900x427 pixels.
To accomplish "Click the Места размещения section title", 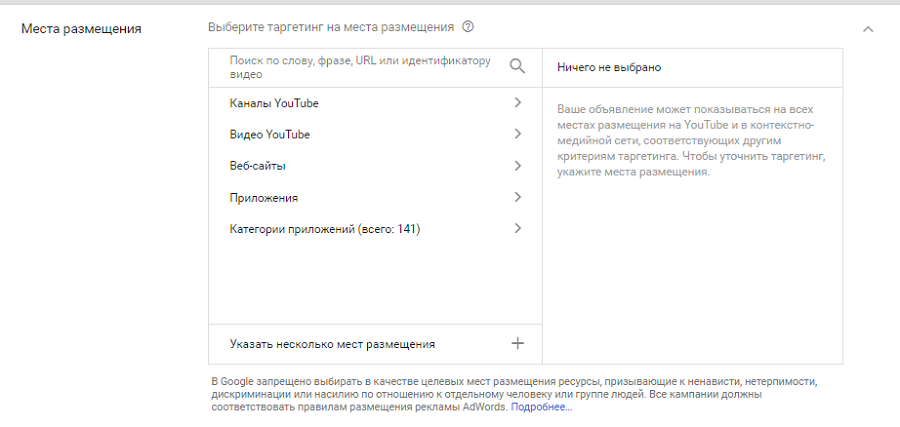I will point(81,28).
